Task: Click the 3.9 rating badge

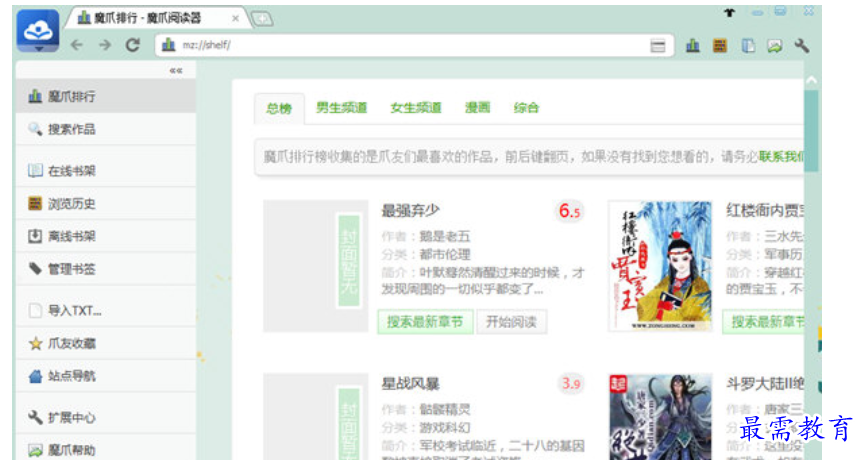Action: pos(571,384)
